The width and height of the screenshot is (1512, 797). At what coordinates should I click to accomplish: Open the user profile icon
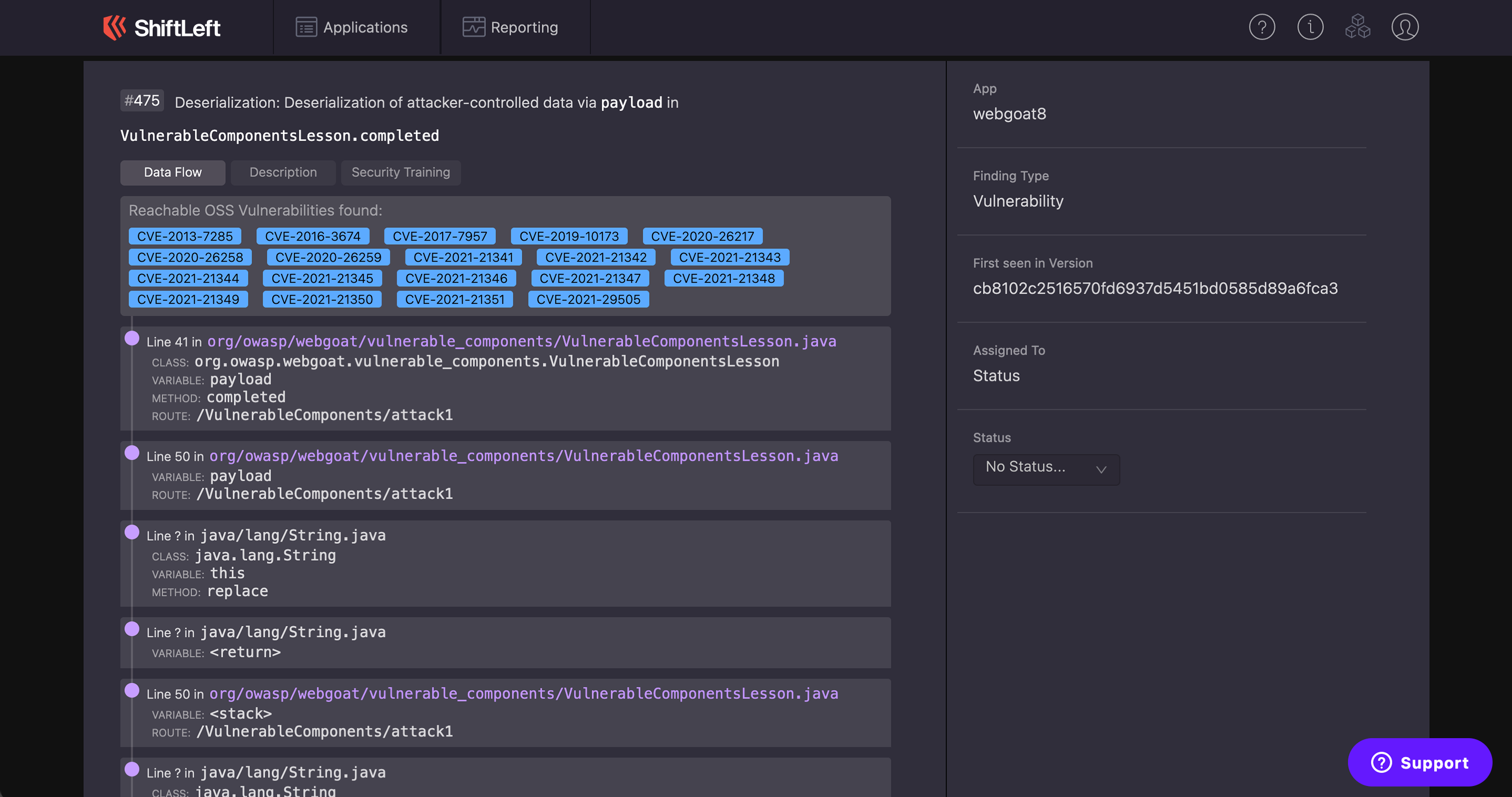coord(1405,27)
